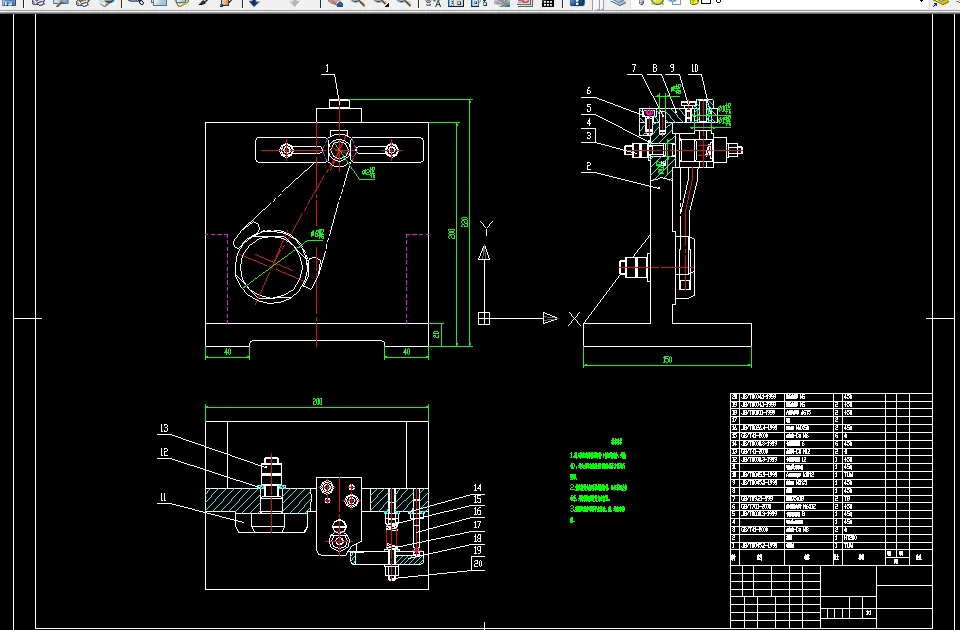
Task: Select the 150 dimension under side view
Action: tap(667, 360)
